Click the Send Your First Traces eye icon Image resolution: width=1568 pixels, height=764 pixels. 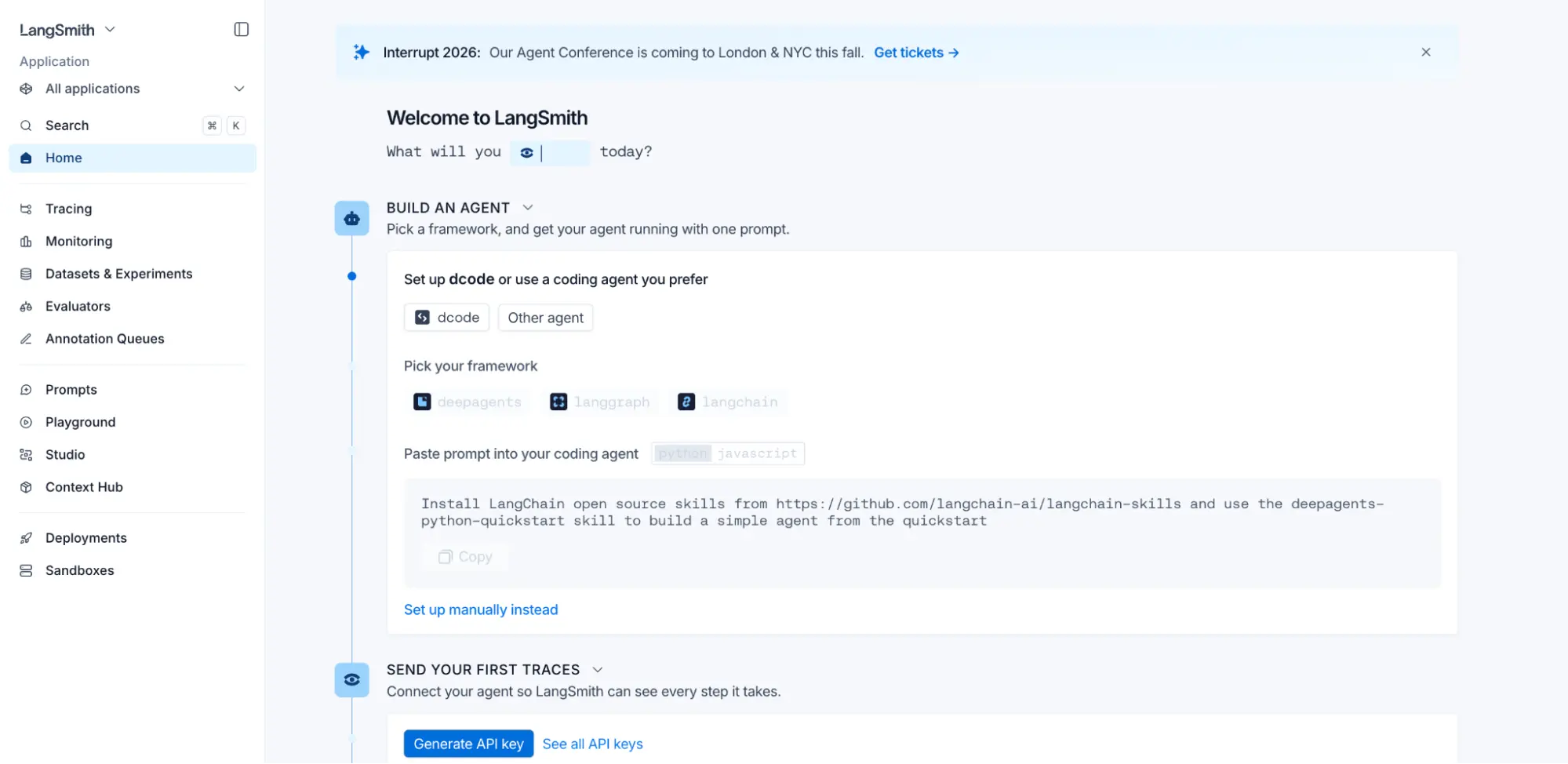352,680
